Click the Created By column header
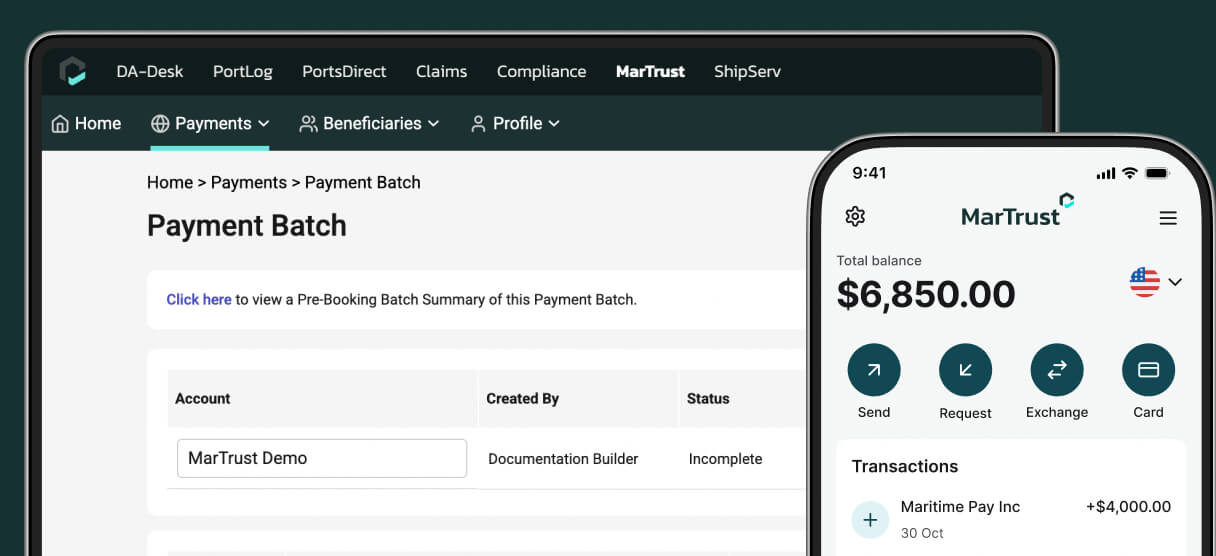Image resolution: width=1216 pixels, height=556 pixels. pos(522,398)
